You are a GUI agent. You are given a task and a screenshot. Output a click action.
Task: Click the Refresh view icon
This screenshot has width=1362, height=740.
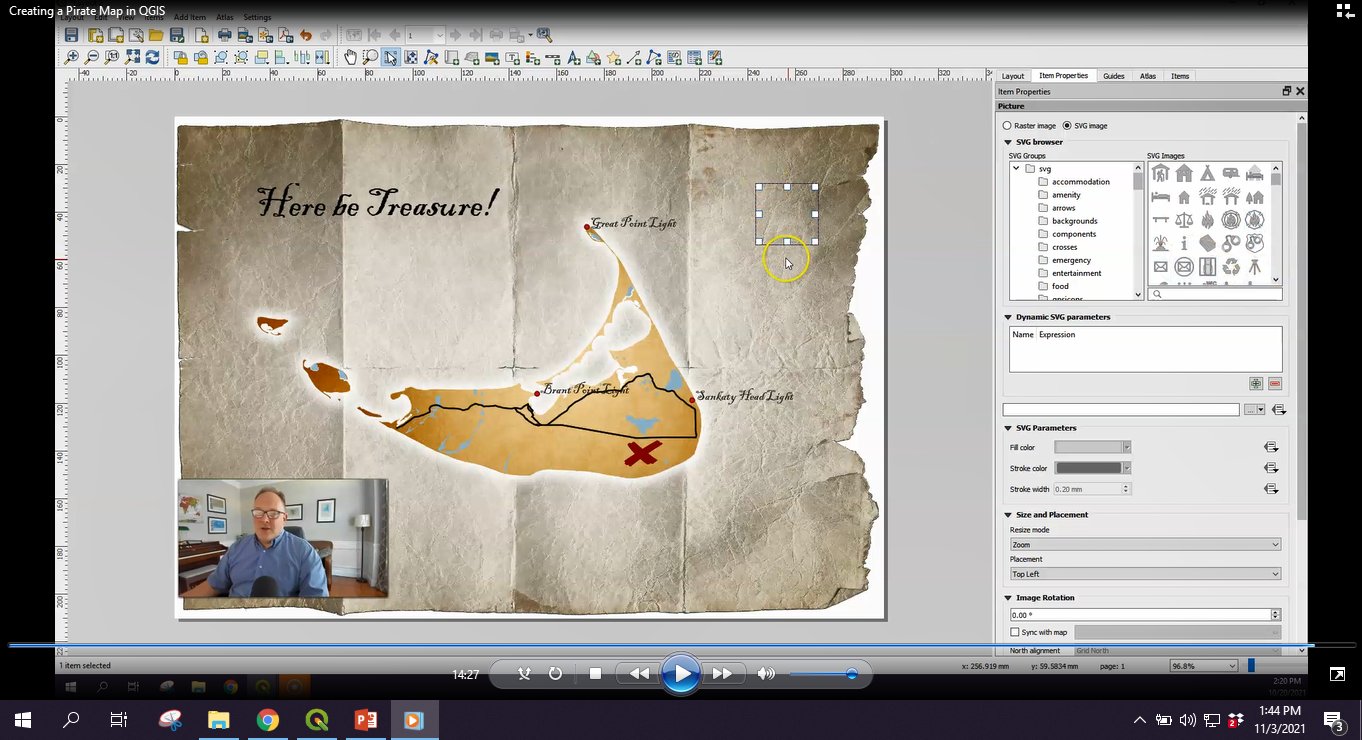[153, 57]
